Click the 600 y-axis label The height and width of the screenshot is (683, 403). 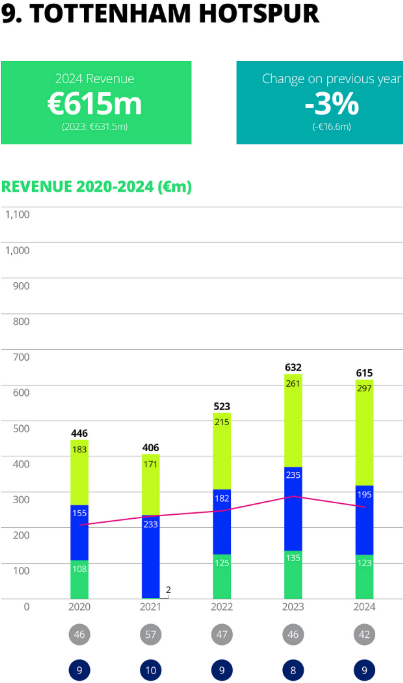click(x=21, y=392)
